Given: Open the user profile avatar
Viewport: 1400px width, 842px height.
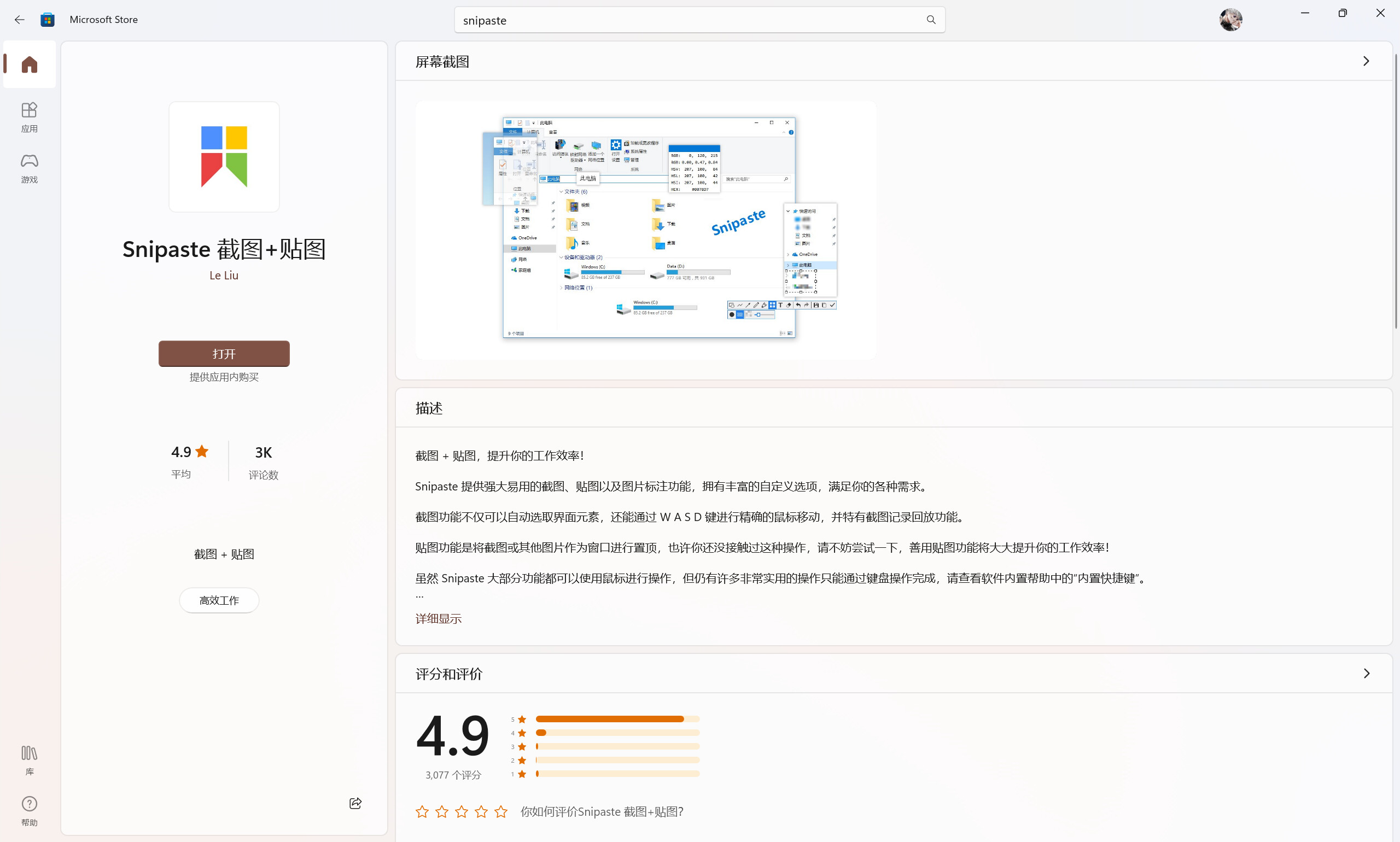Looking at the screenshot, I should coord(1230,20).
